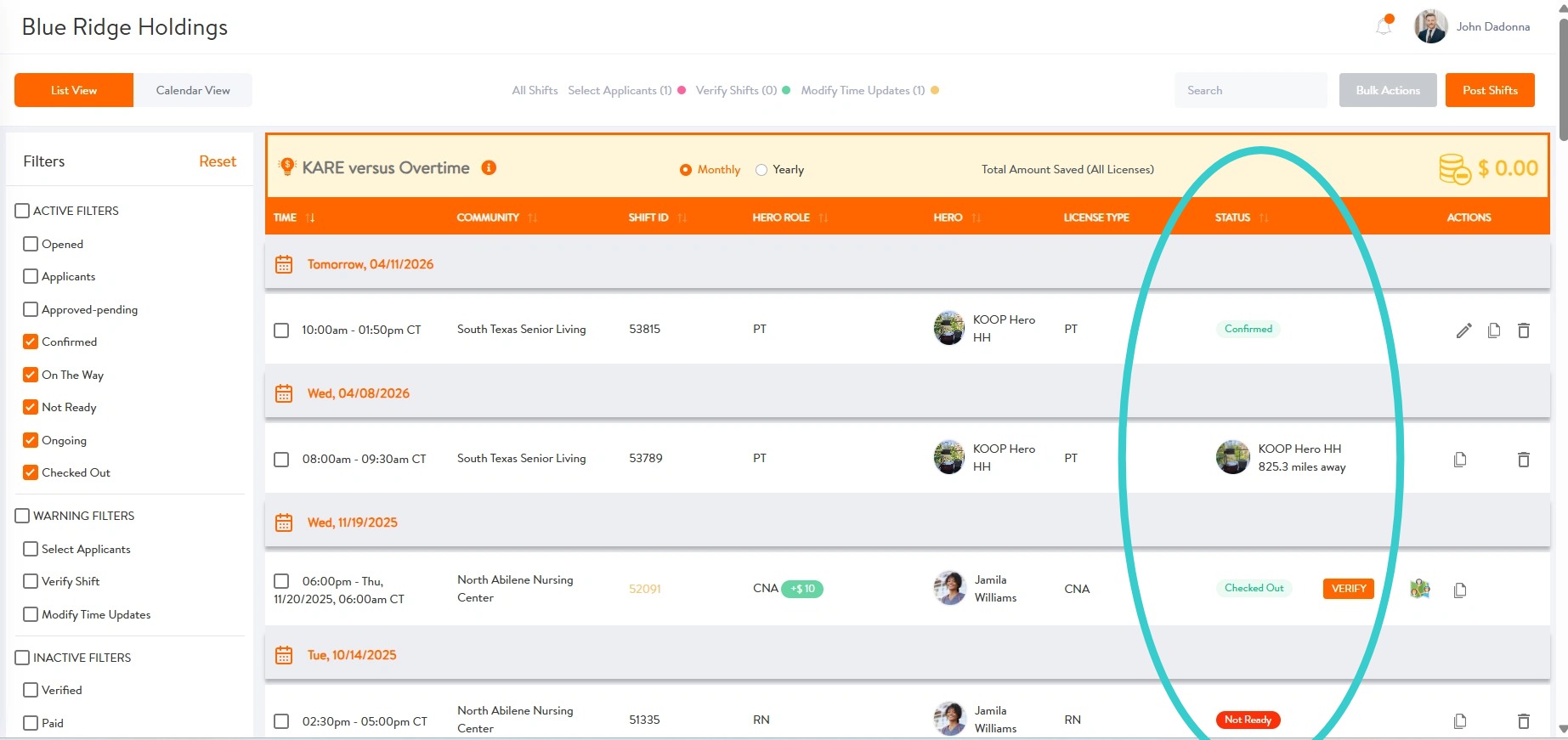Select the checkbox for shift 51335
1568x740 pixels.
(x=281, y=721)
